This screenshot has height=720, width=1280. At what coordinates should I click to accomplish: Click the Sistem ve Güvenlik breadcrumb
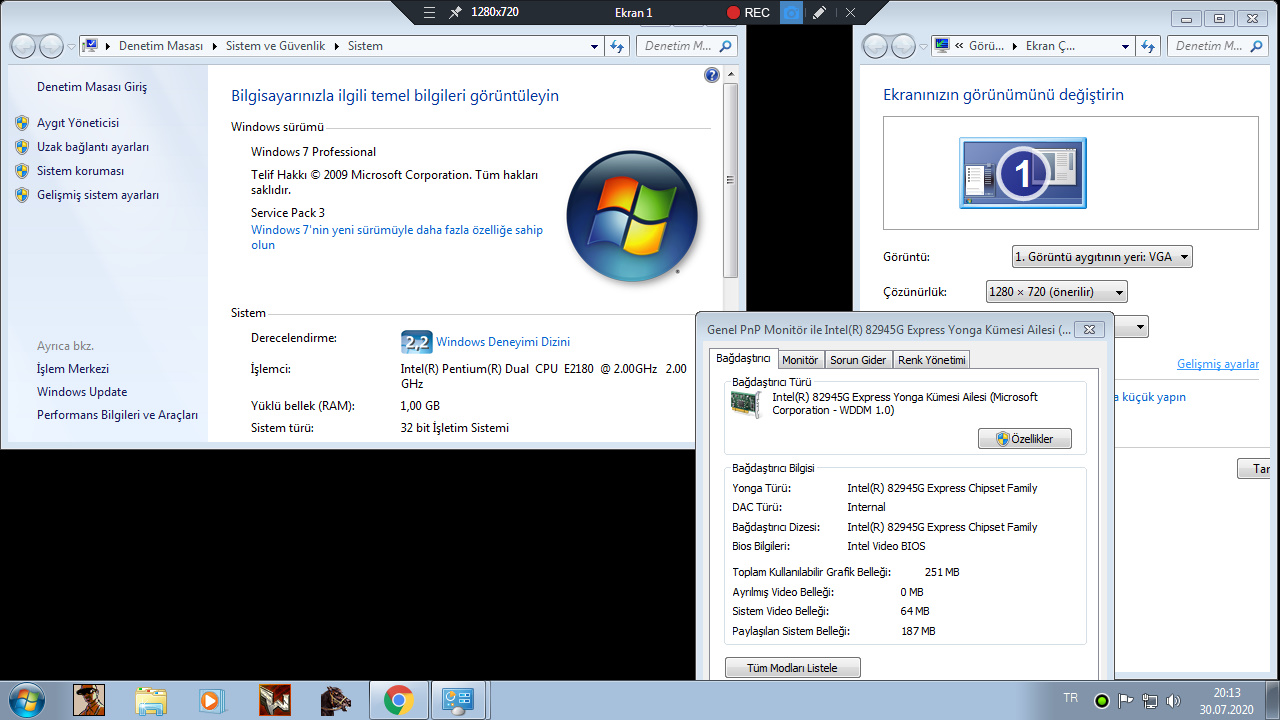[276, 46]
